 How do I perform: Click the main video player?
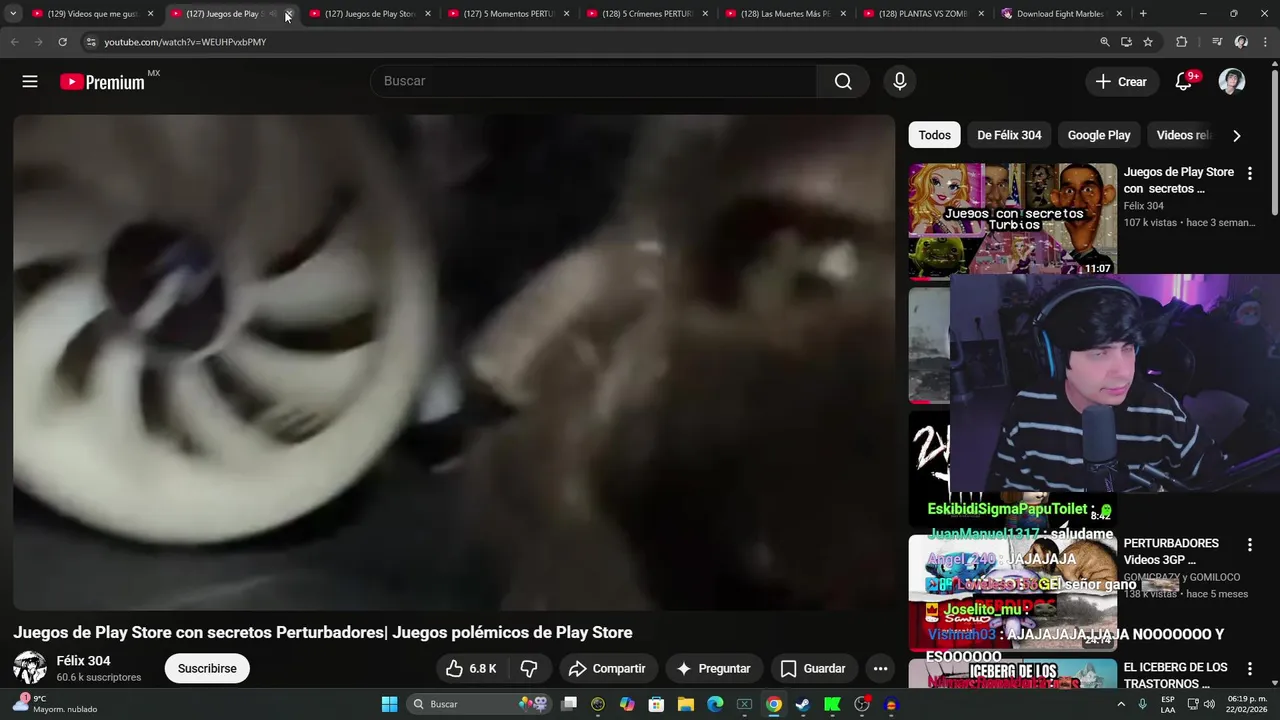point(453,362)
